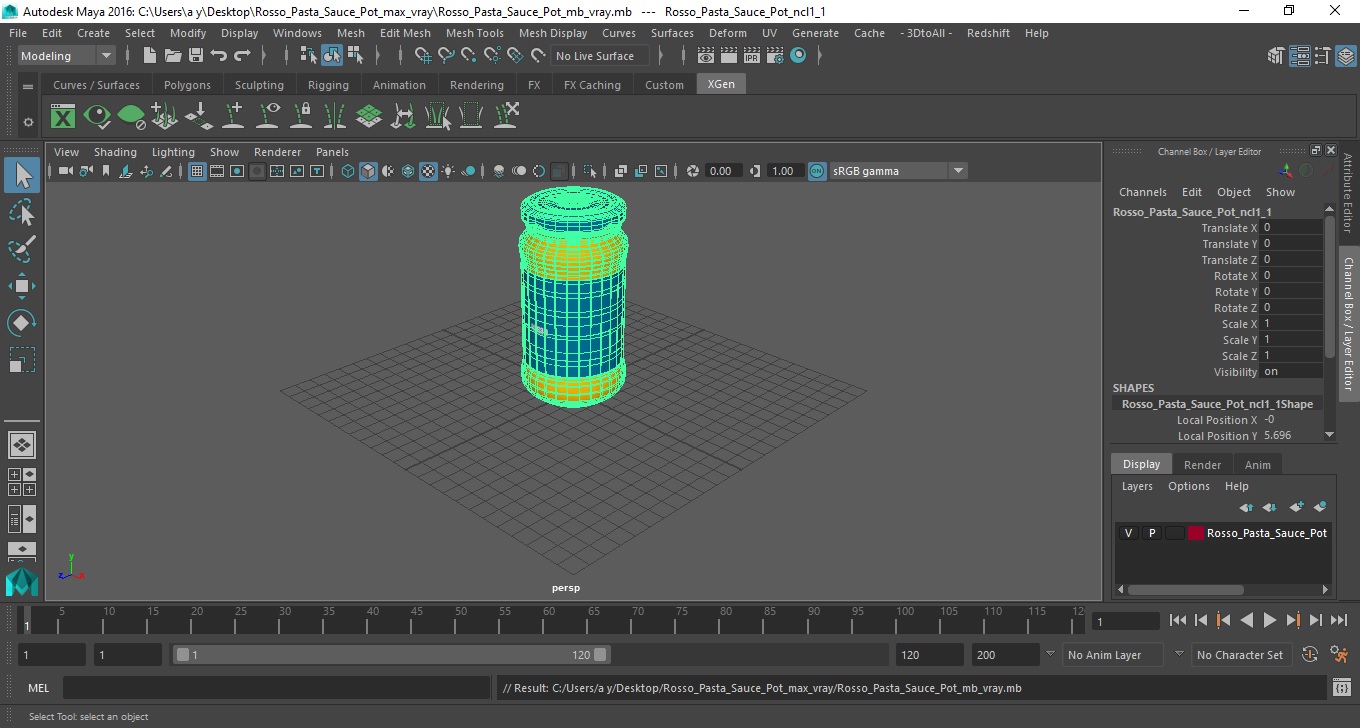This screenshot has height=728, width=1360.
Task: Click the current frame input field
Action: 1125,621
